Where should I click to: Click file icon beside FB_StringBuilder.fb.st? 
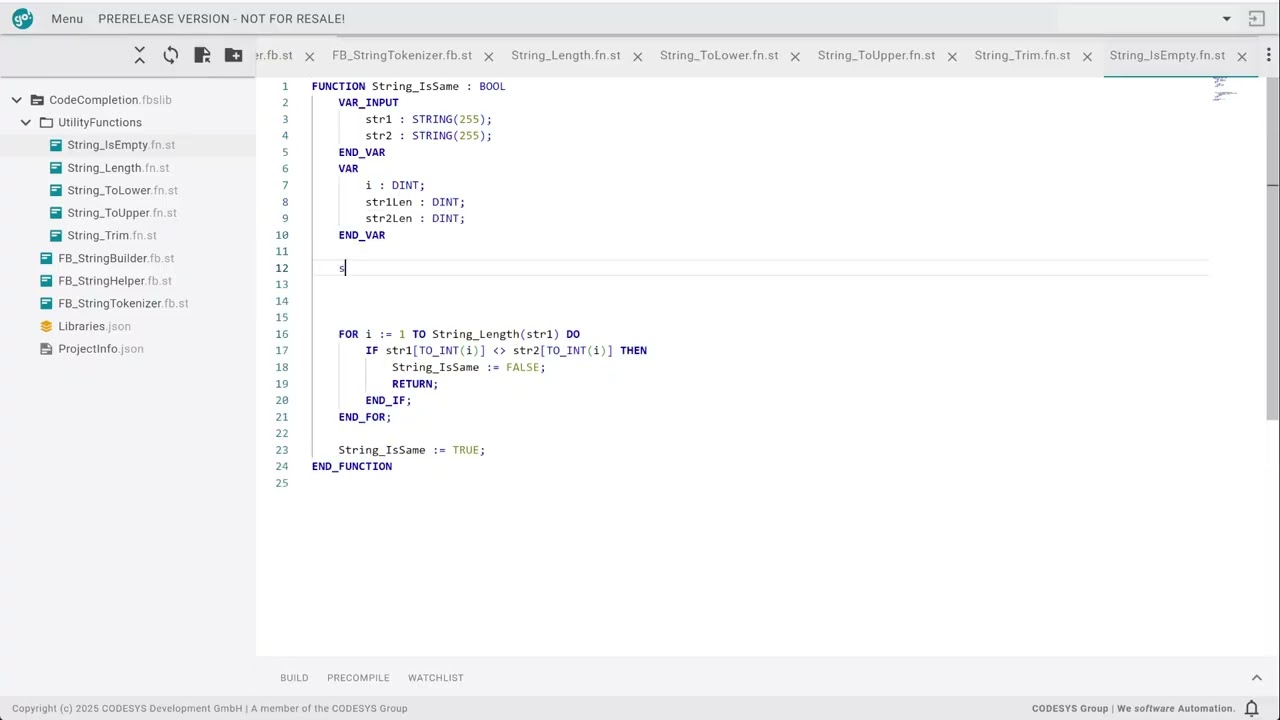pos(46,258)
